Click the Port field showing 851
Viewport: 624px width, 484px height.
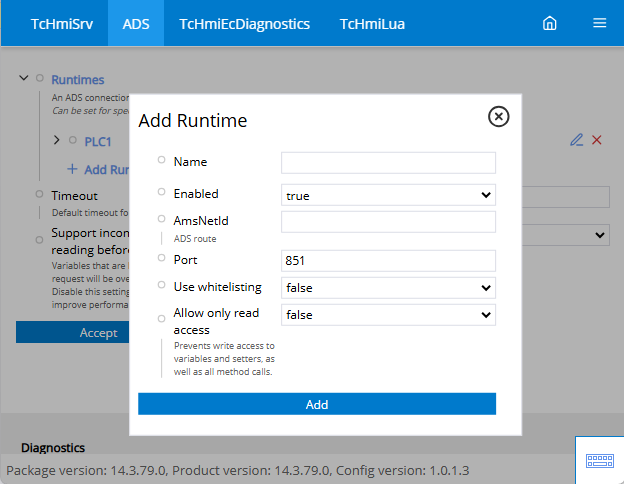pyautogui.click(x=388, y=261)
